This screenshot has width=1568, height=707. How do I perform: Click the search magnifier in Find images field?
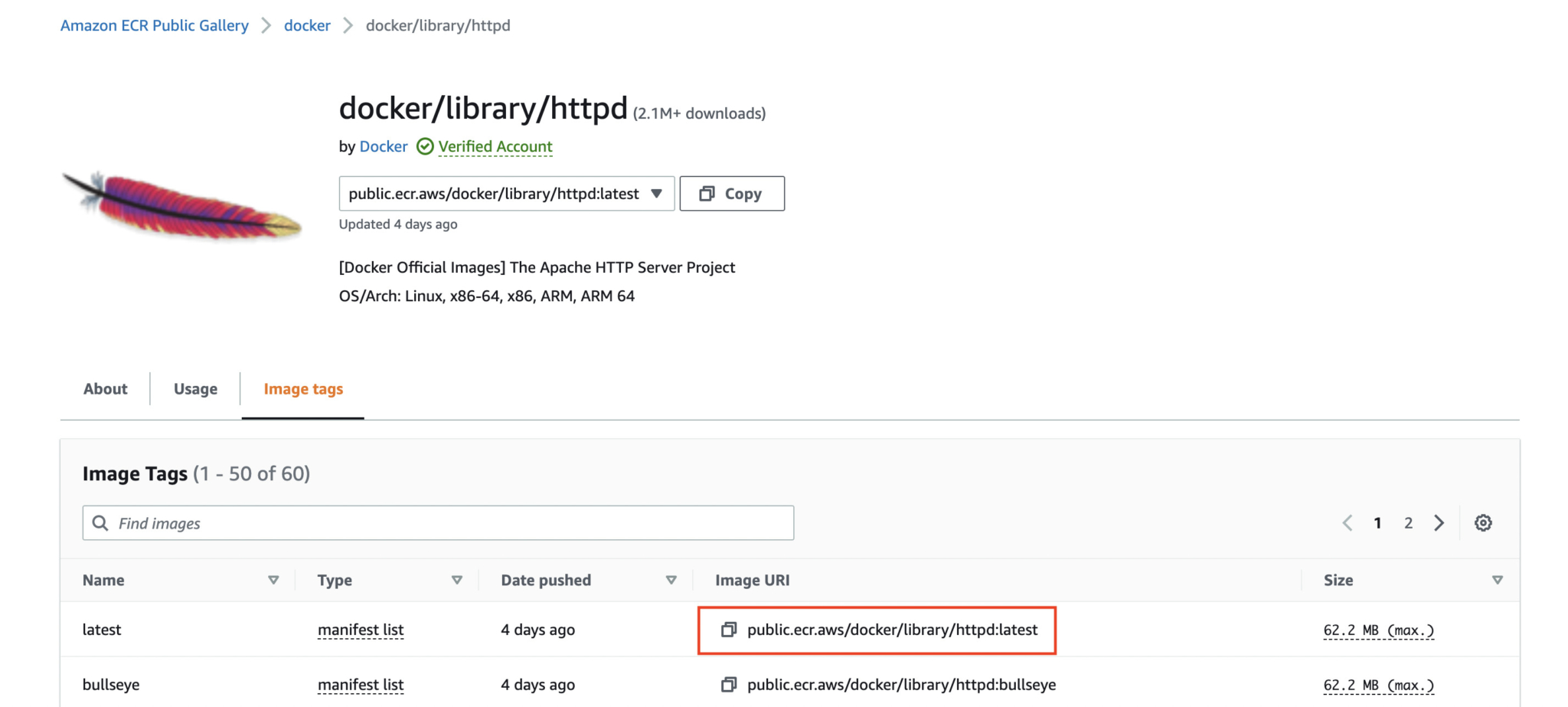tap(100, 522)
